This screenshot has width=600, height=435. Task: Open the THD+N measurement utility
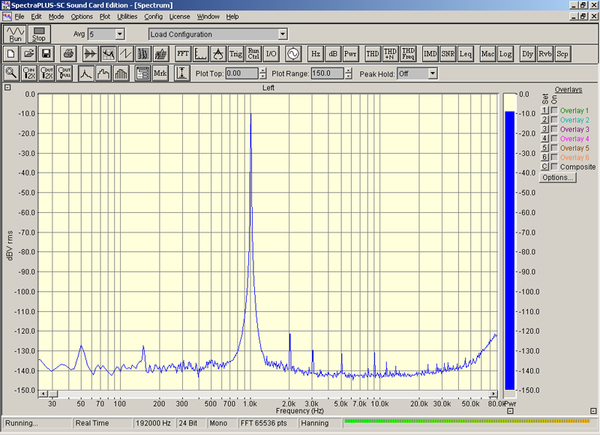[390, 54]
